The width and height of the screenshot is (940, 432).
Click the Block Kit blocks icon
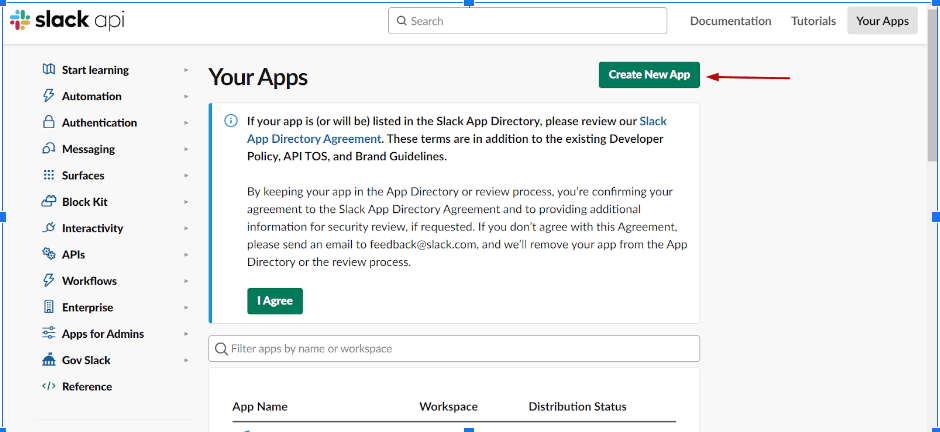(49, 201)
